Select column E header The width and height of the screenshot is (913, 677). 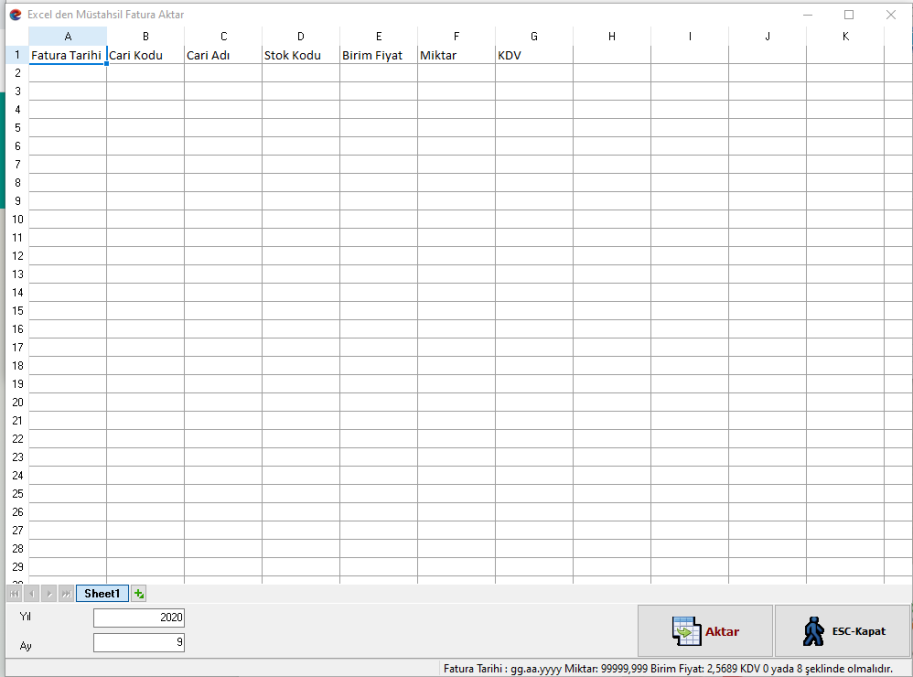coord(378,36)
